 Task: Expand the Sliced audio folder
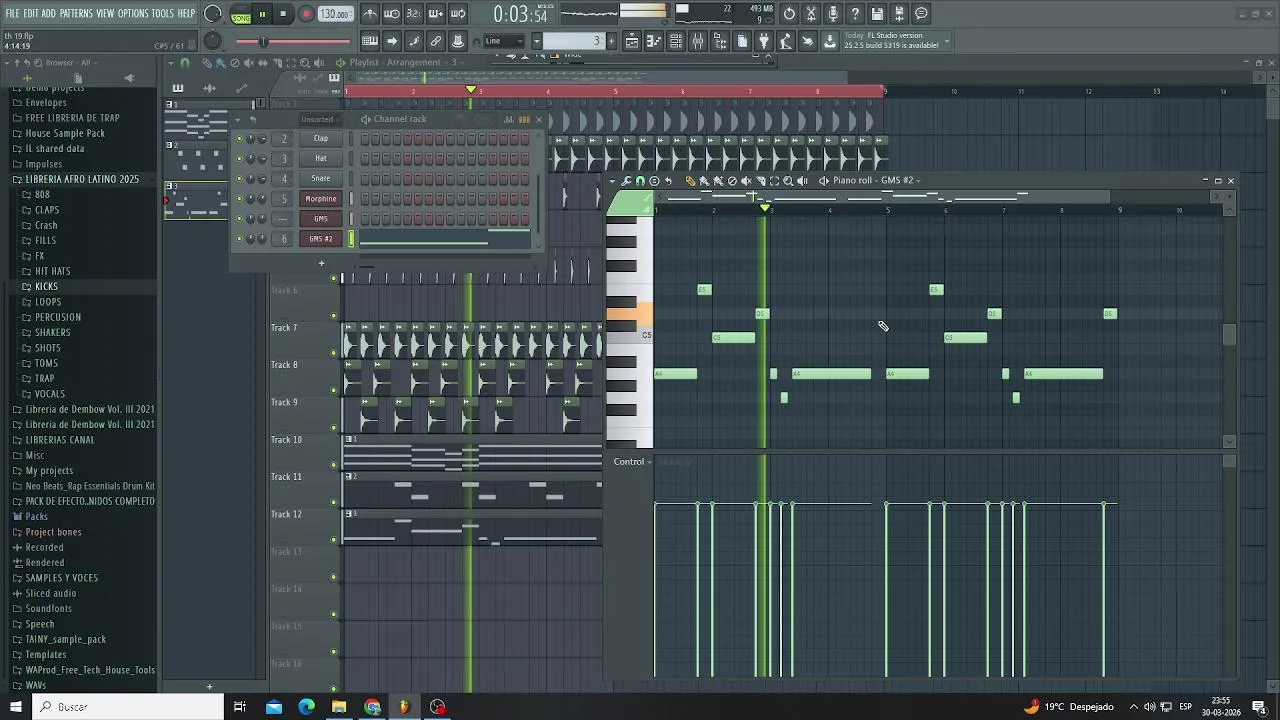[x=50, y=593]
